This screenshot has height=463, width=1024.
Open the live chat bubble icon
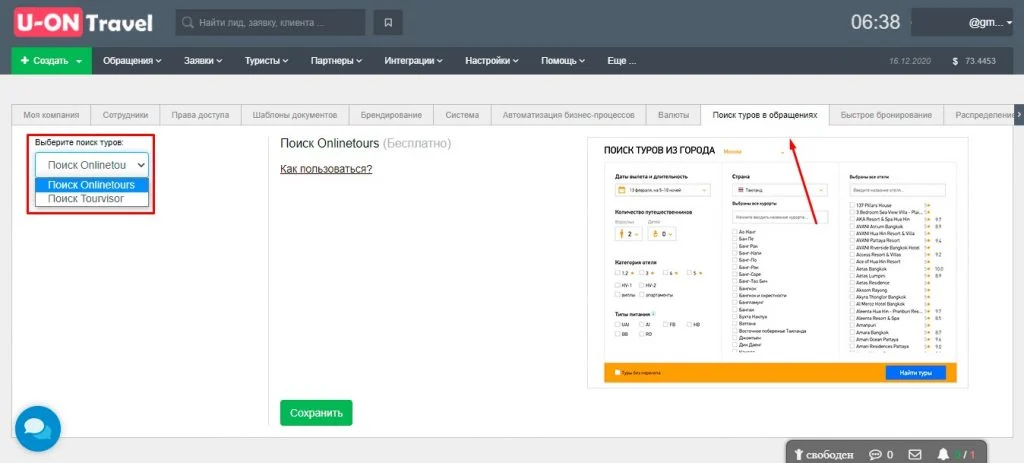click(x=37, y=428)
